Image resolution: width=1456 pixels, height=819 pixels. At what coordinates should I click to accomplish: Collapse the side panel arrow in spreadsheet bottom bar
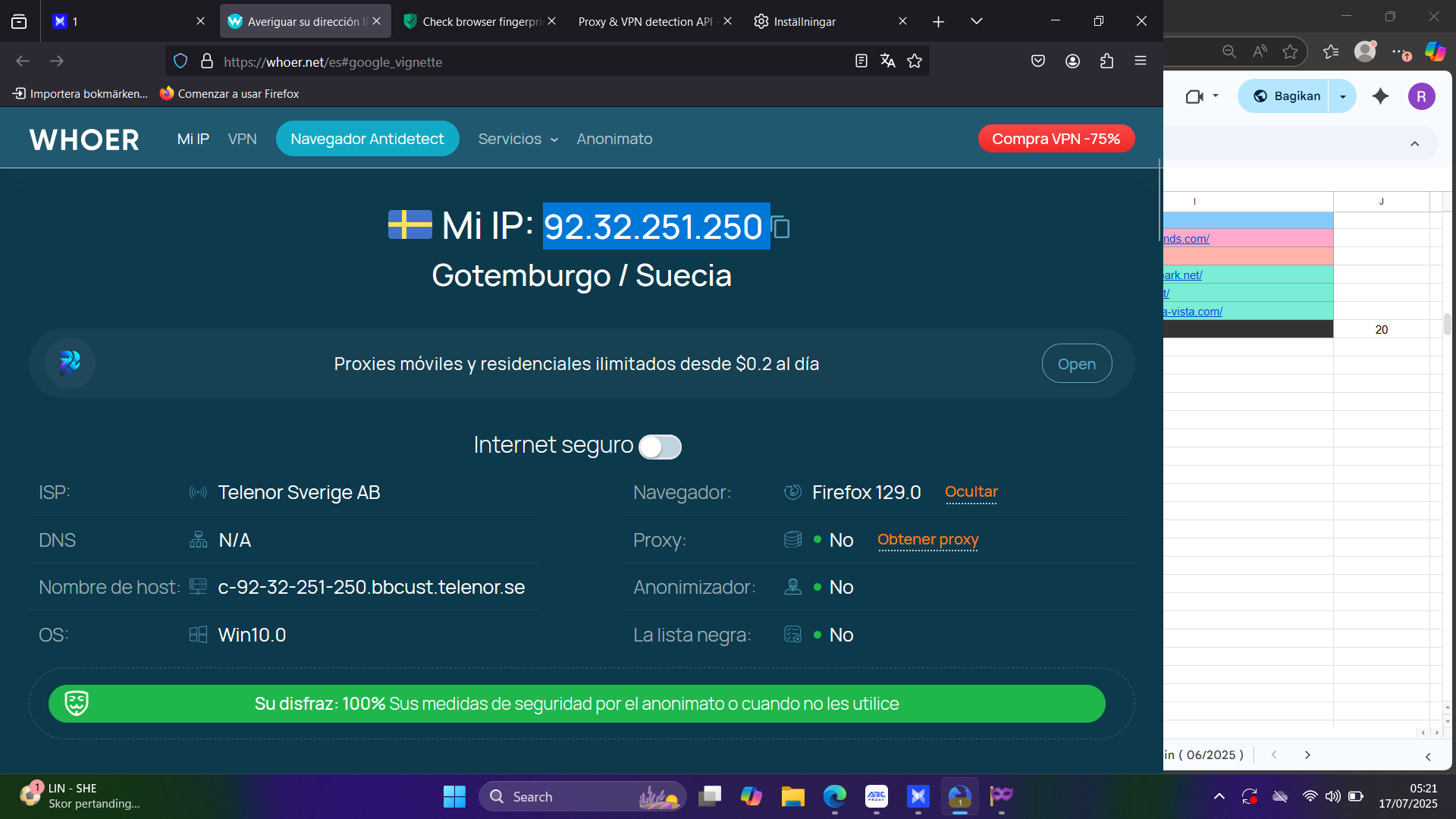pyautogui.click(x=1428, y=757)
